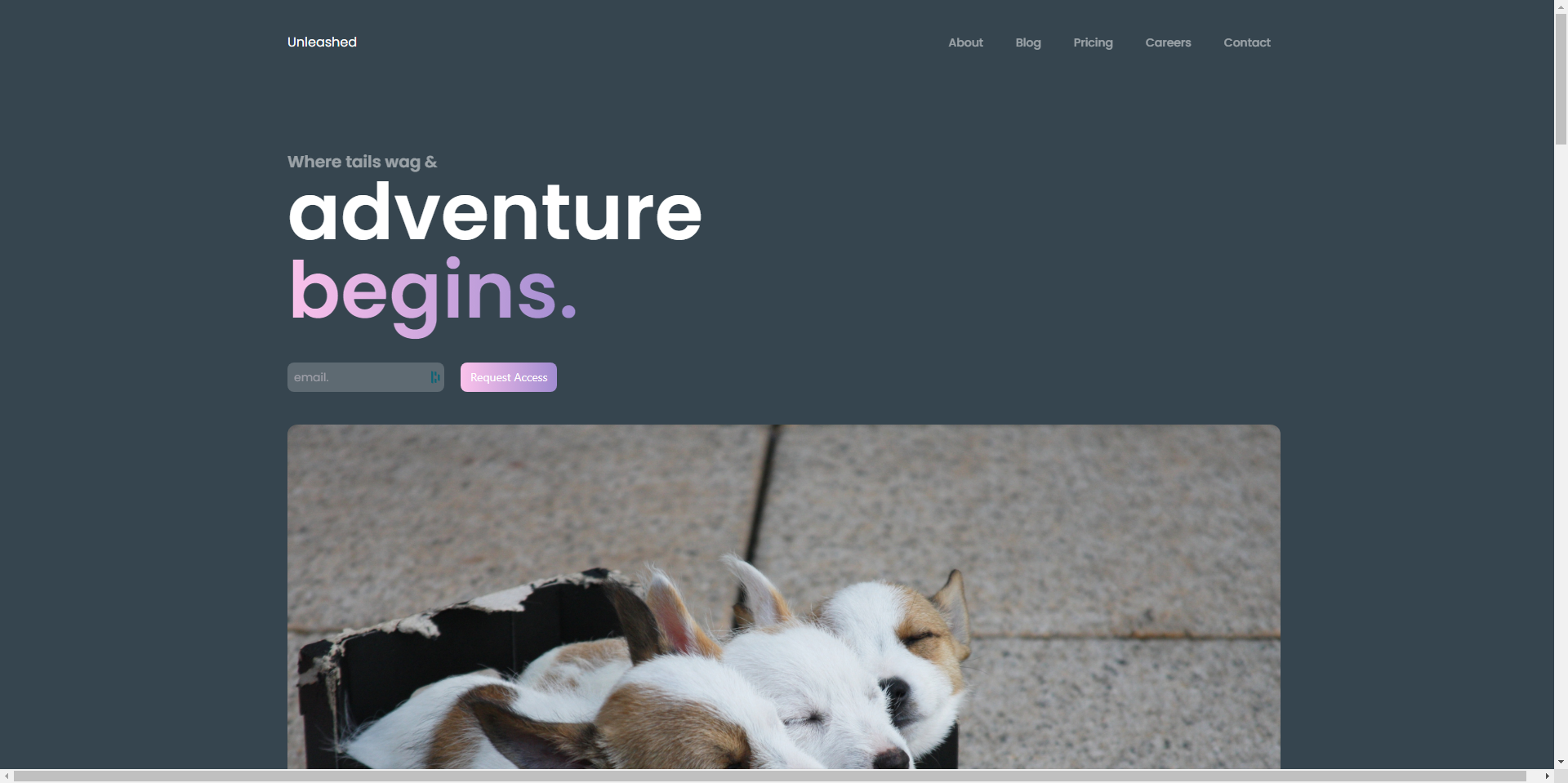Select Pricing in the top navigation
This screenshot has height=783, width=1568.
pyautogui.click(x=1093, y=42)
